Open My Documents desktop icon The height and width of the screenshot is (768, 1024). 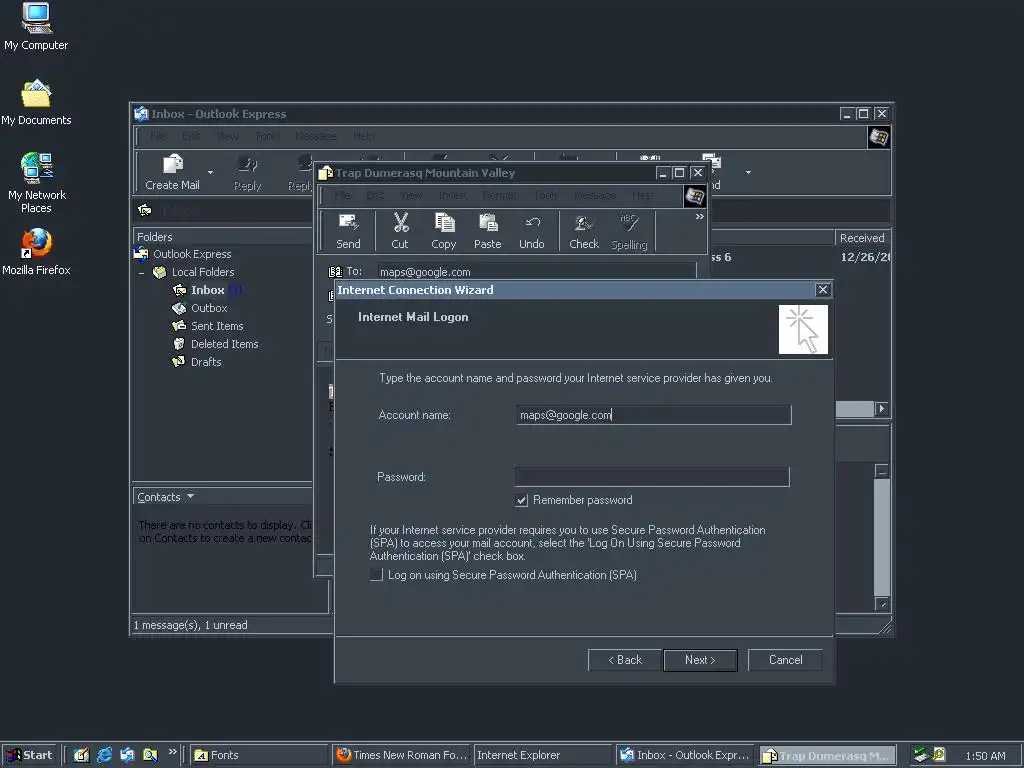click(x=36, y=103)
